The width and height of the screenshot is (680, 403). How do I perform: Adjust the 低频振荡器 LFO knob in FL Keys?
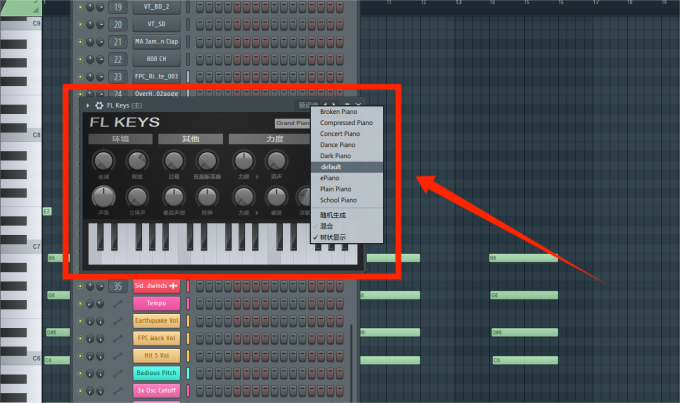207,161
